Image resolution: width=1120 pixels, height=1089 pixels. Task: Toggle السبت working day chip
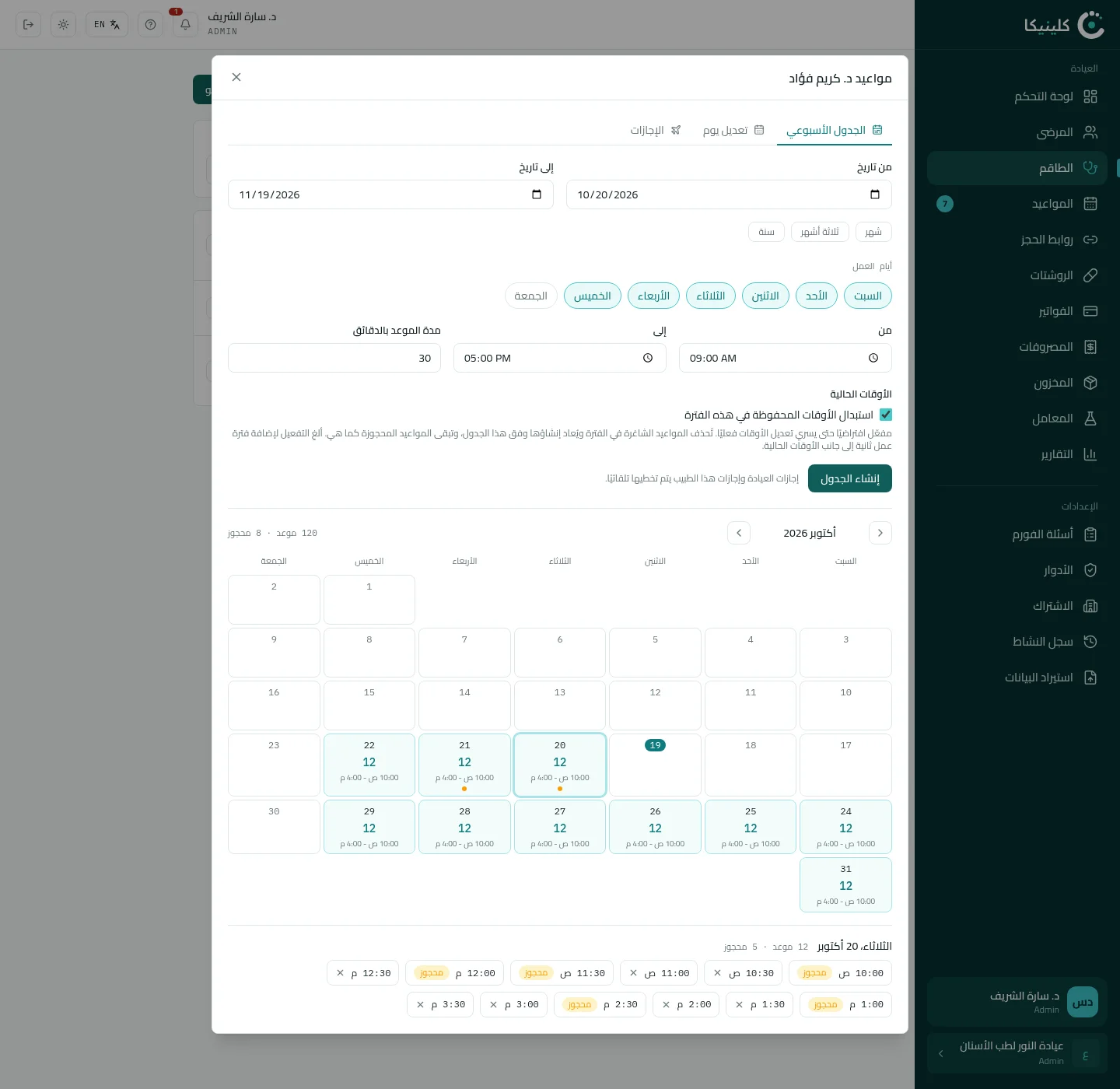pyautogui.click(x=868, y=296)
